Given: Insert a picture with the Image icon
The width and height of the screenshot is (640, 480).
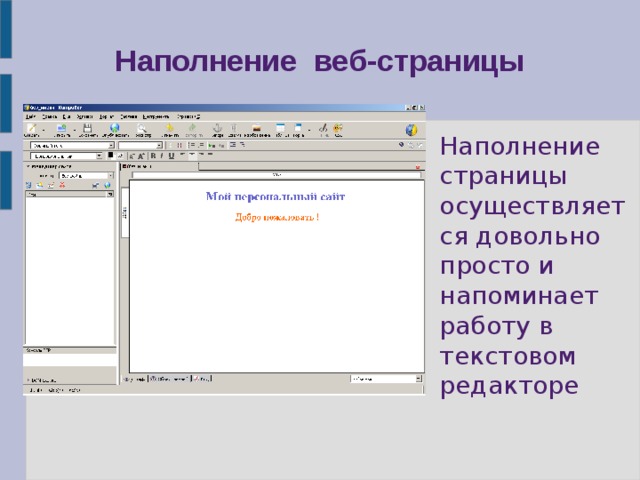Looking at the screenshot, I should [256, 128].
